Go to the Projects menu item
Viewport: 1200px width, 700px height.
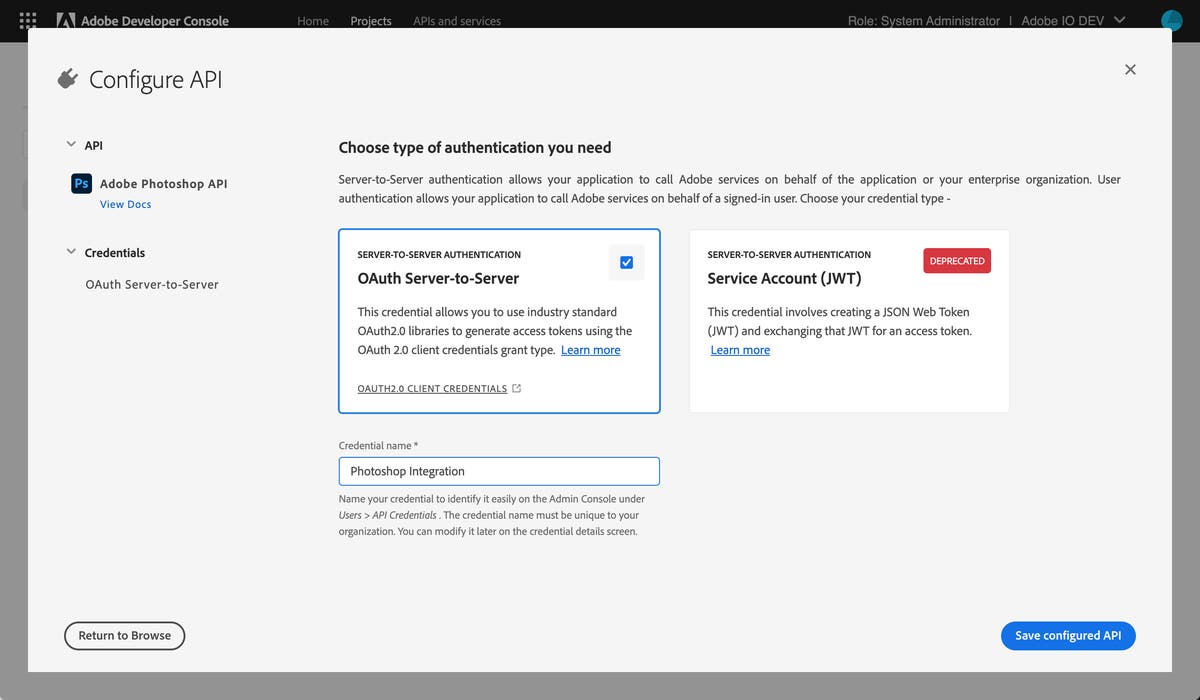[x=370, y=20]
